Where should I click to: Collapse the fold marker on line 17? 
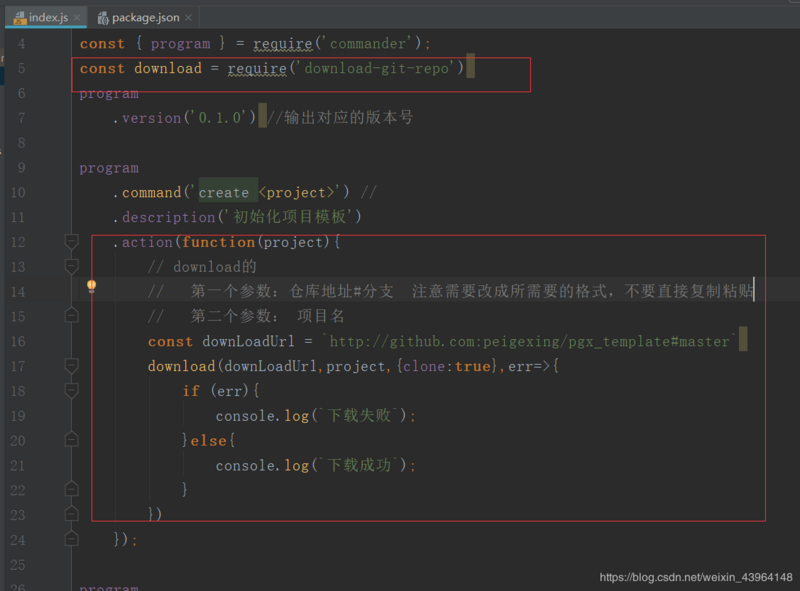71,365
